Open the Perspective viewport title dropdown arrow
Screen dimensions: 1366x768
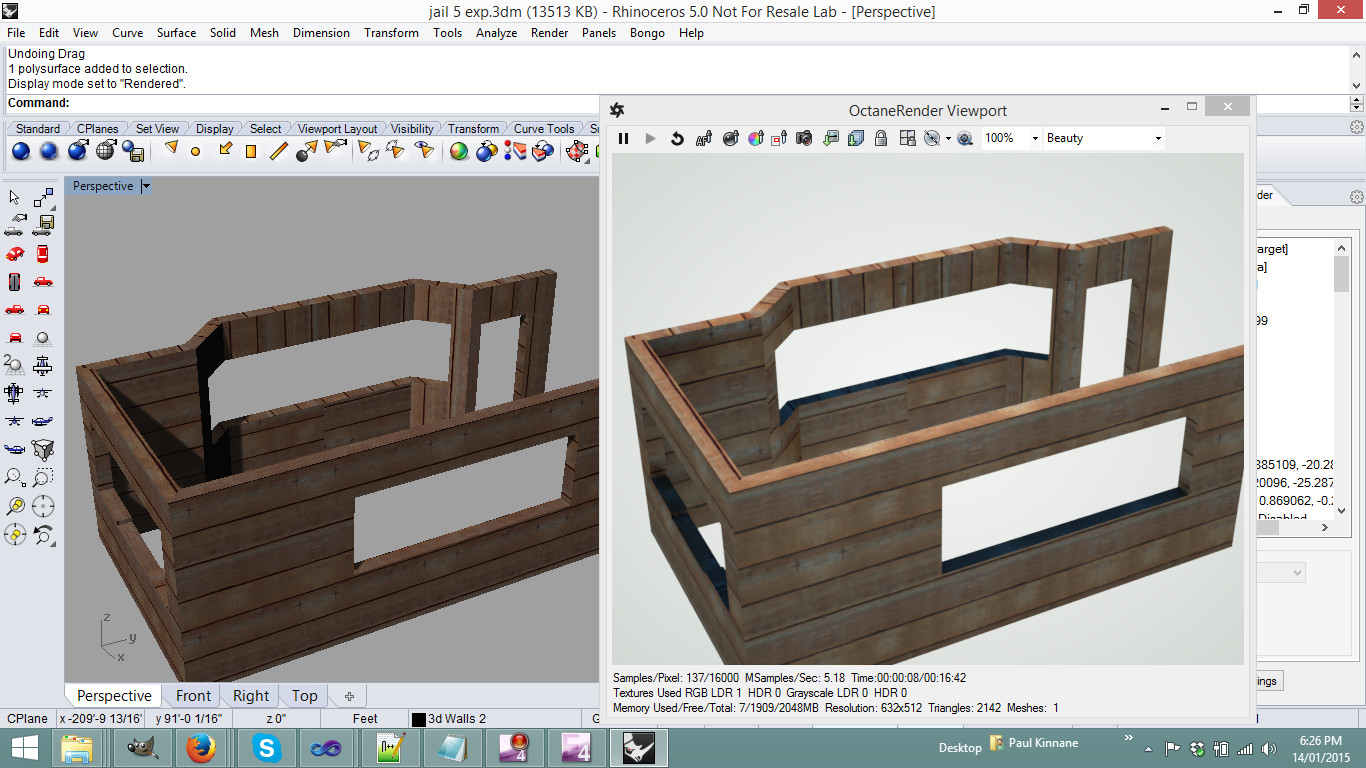[x=146, y=186]
